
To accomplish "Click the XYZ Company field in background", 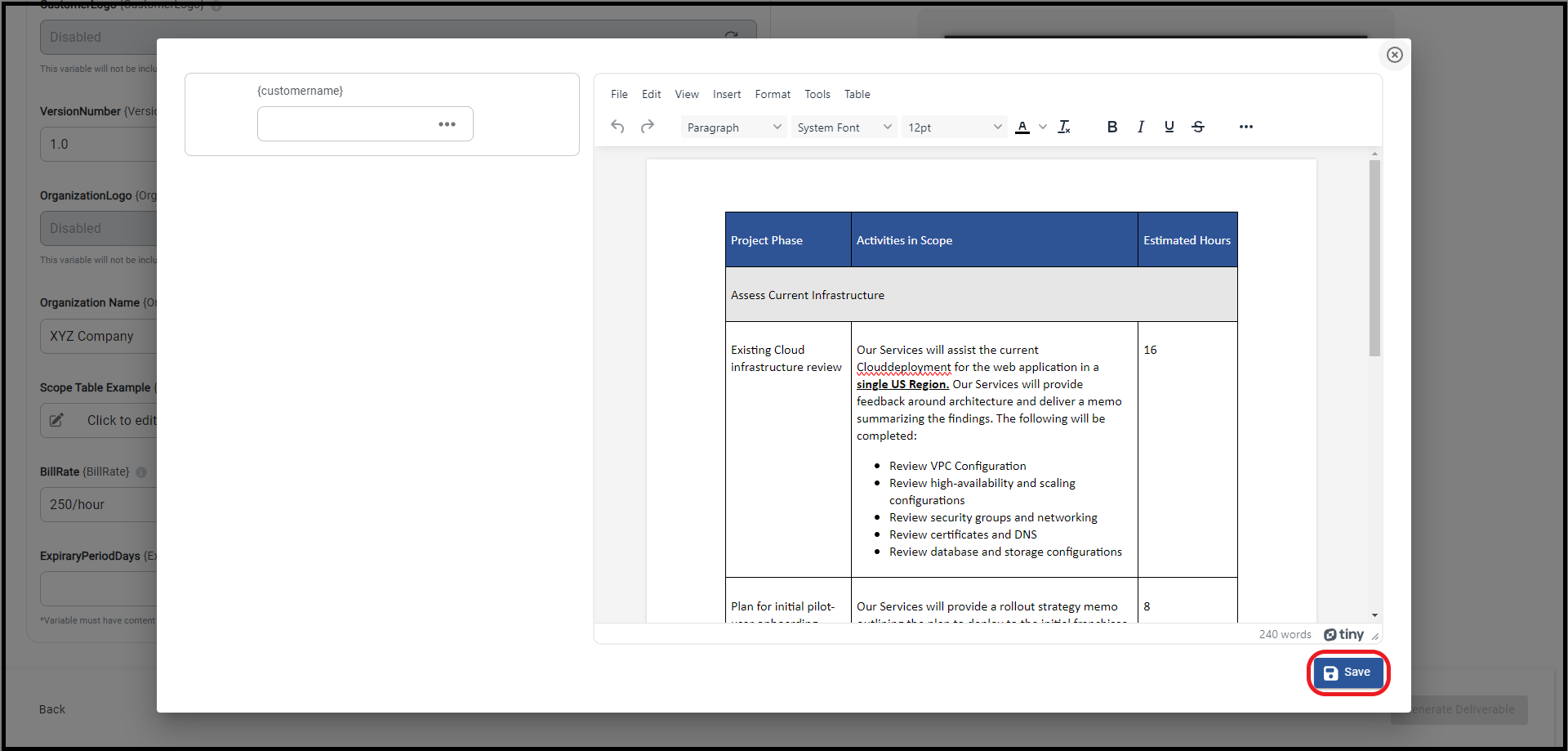I will pos(98,336).
